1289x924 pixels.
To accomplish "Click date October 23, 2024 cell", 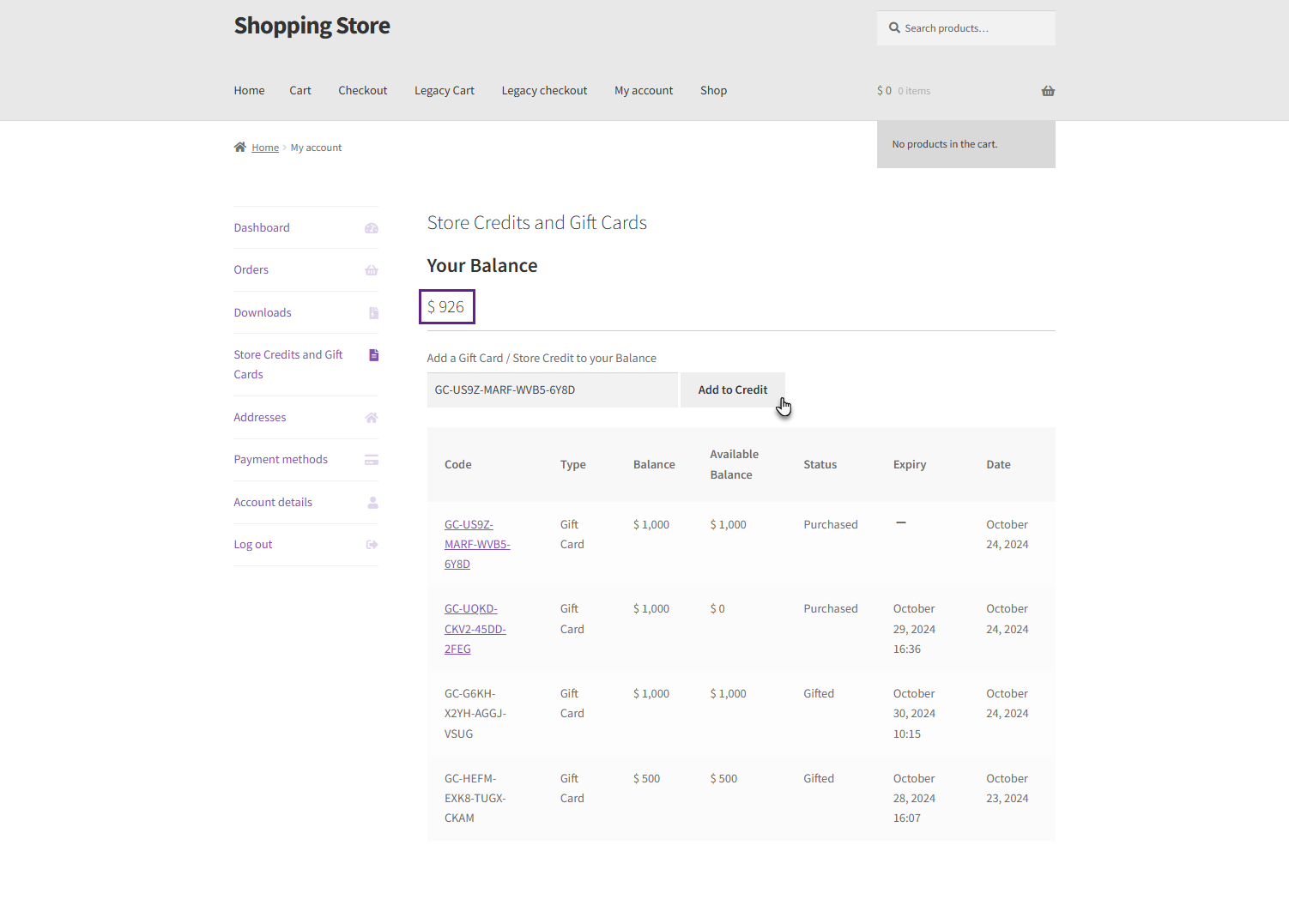I will (x=1008, y=788).
